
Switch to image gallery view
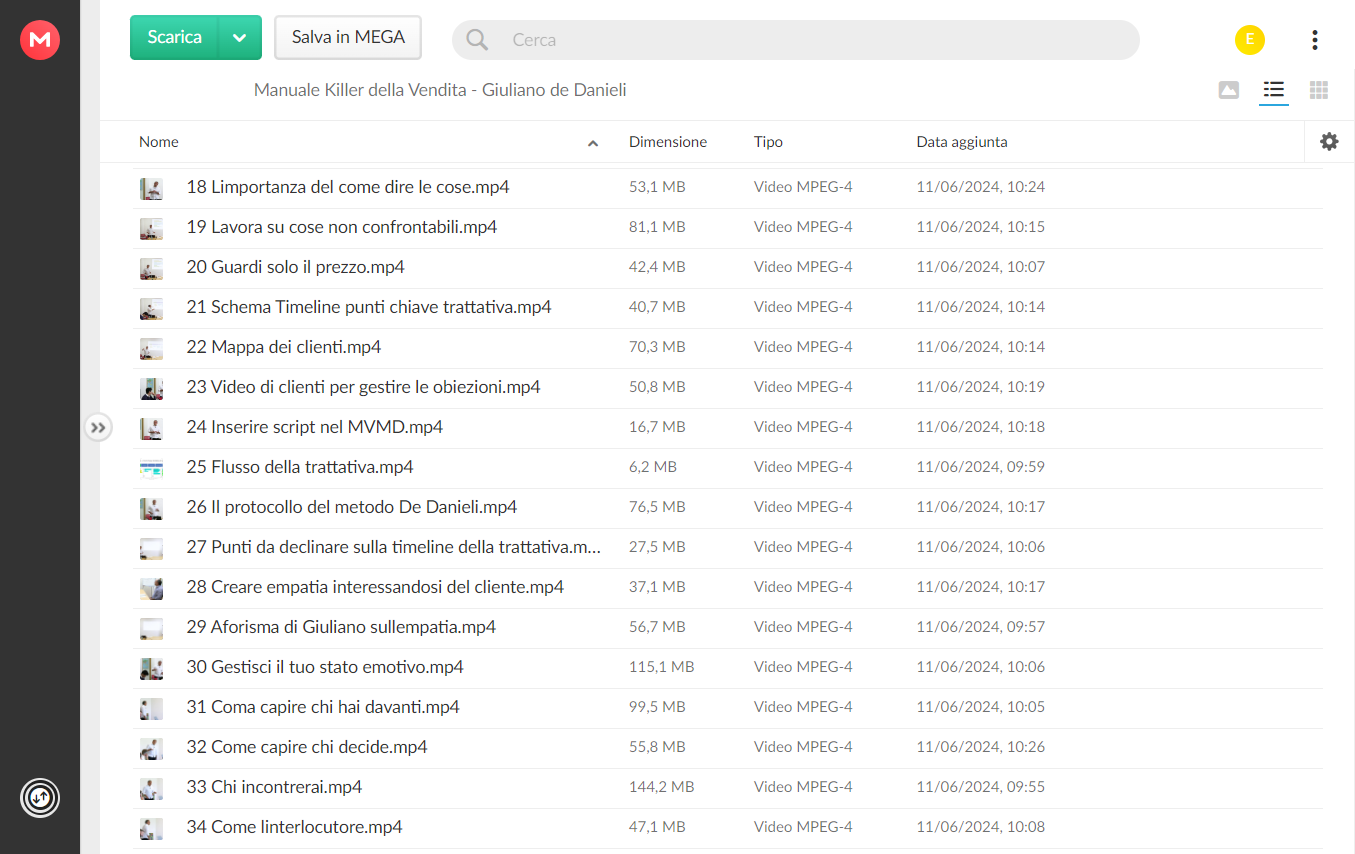coord(1229,90)
